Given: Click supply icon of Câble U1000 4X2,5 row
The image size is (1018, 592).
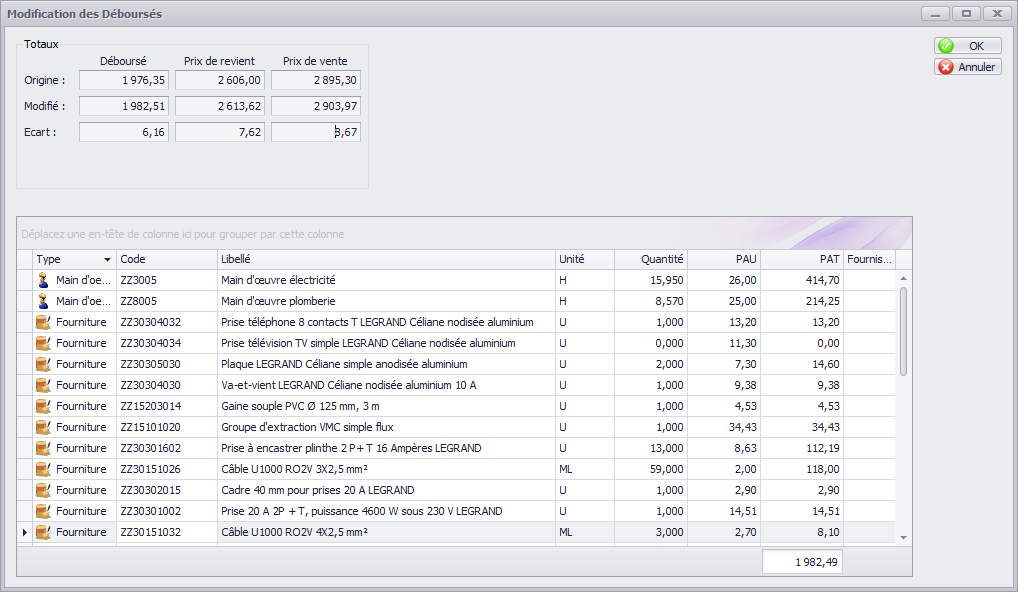Looking at the screenshot, I should pos(43,532).
